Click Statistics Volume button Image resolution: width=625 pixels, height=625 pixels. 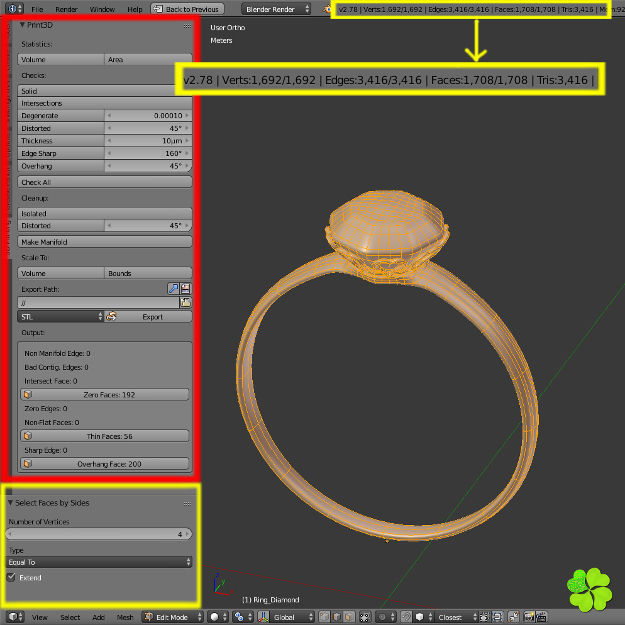[61, 59]
